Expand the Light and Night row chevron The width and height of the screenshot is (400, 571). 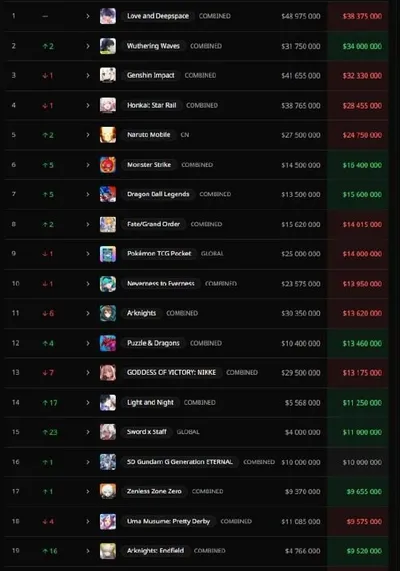[x=88, y=402]
